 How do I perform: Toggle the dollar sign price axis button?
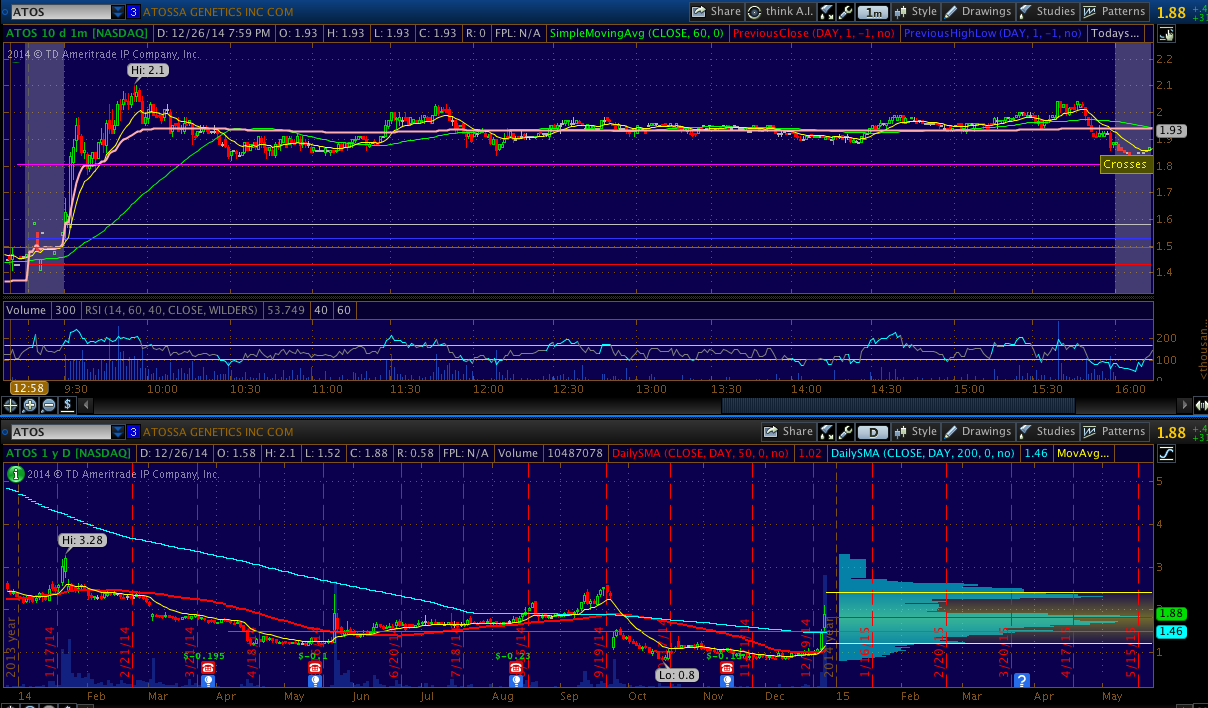[67, 405]
